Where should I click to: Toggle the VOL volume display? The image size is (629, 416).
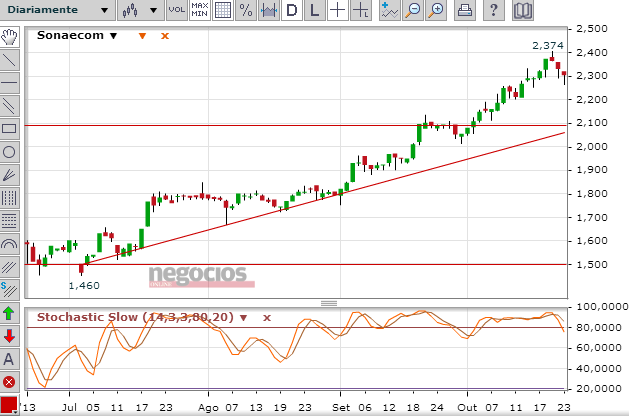(x=177, y=10)
